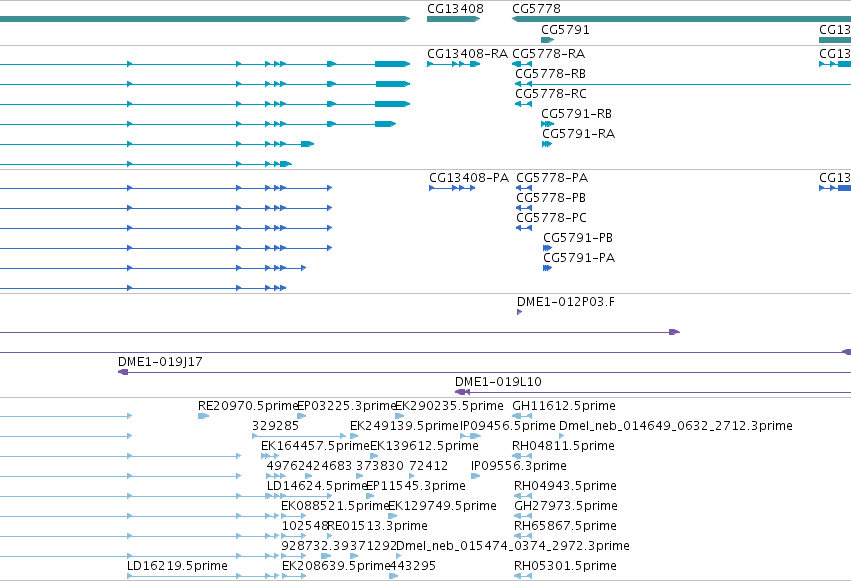Click the RE01513.3prime EST label
The height and width of the screenshot is (581, 851).
(x=378, y=526)
